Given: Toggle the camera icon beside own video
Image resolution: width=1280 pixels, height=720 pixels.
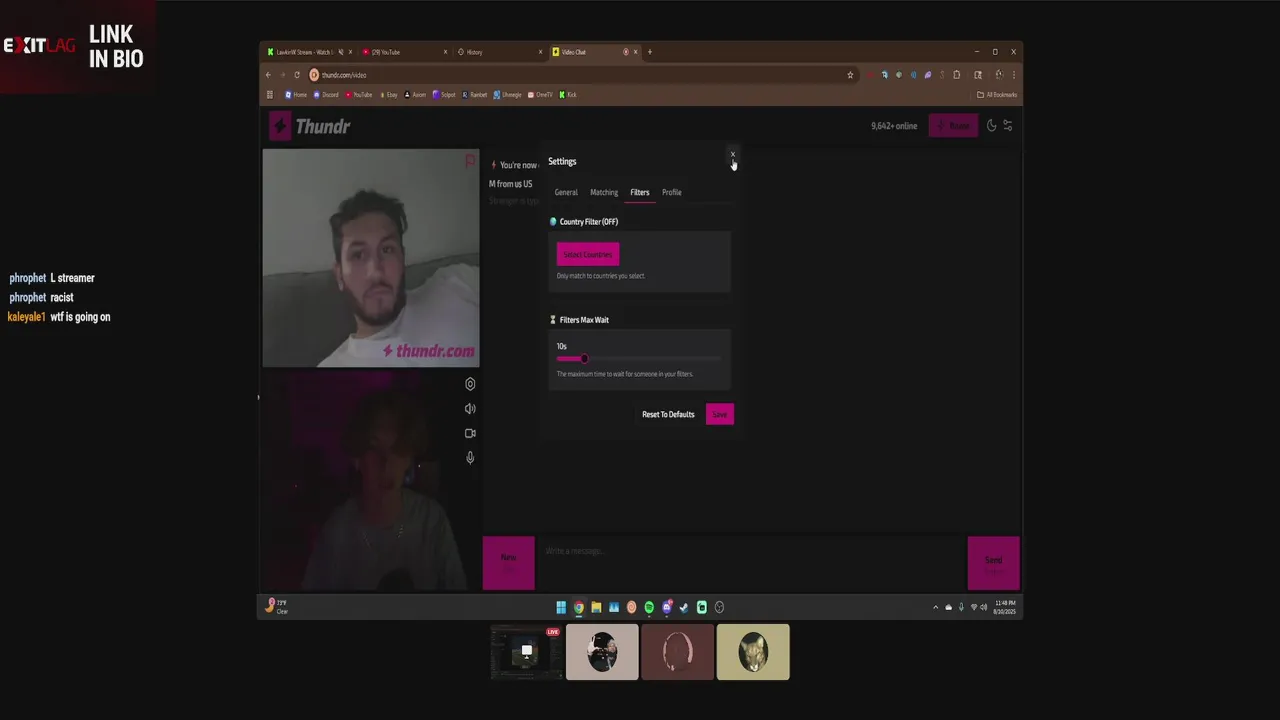Looking at the screenshot, I should (470, 433).
